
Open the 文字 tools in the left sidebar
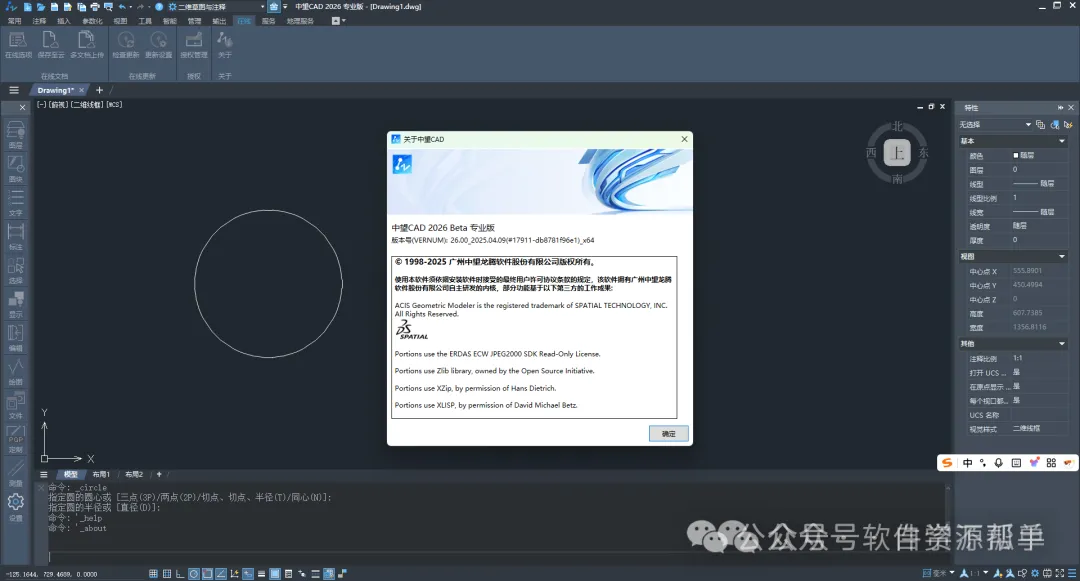[x=15, y=202]
